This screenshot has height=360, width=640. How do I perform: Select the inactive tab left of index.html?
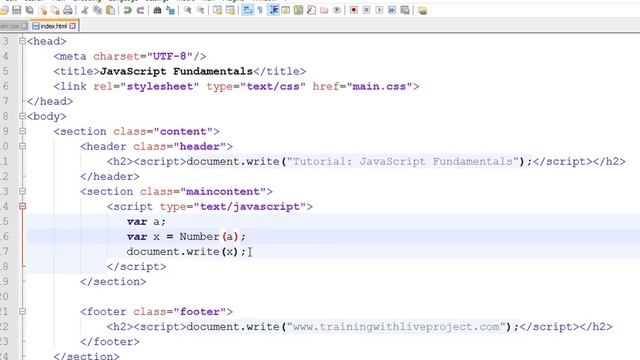pyautogui.click(x=14, y=26)
